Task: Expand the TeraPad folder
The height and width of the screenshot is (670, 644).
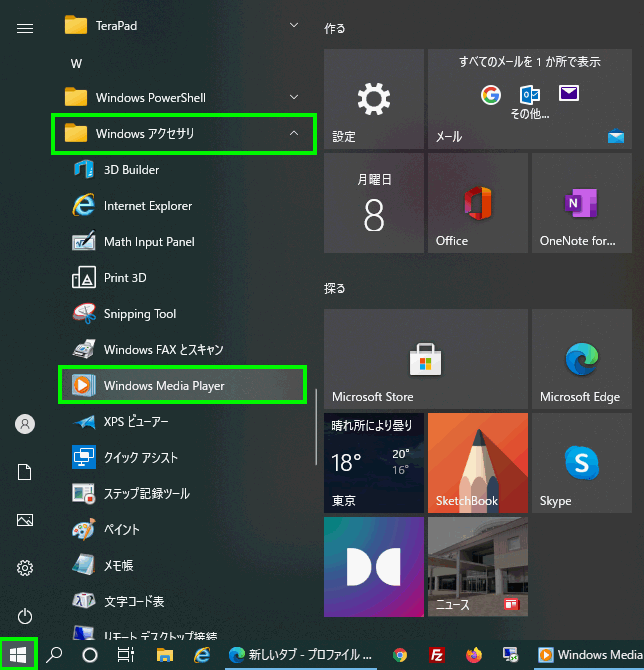Action: click(x=182, y=26)
